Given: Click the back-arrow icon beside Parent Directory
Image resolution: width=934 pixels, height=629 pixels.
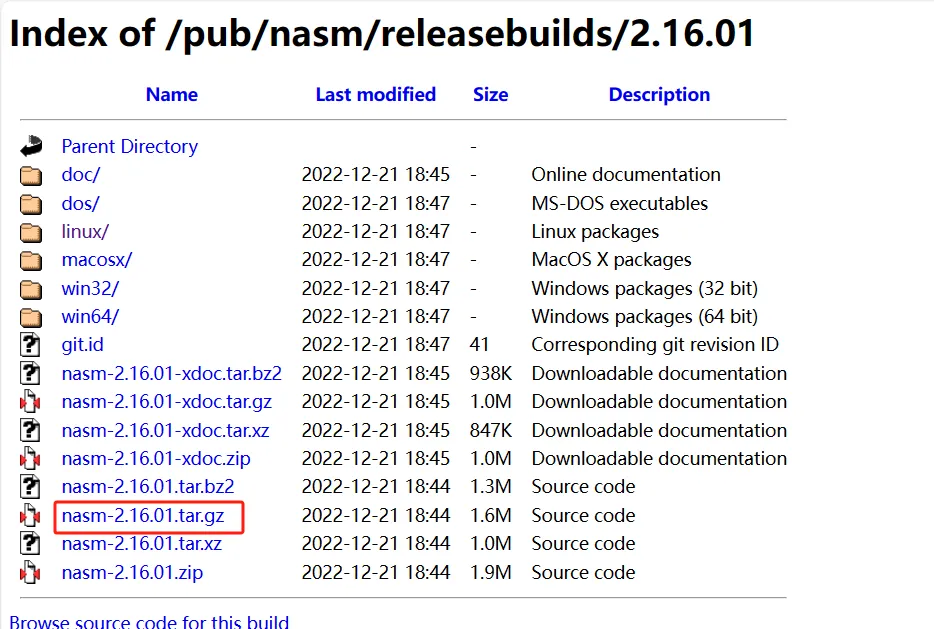Looking at the screenshot, I should [x=31, y=146].
